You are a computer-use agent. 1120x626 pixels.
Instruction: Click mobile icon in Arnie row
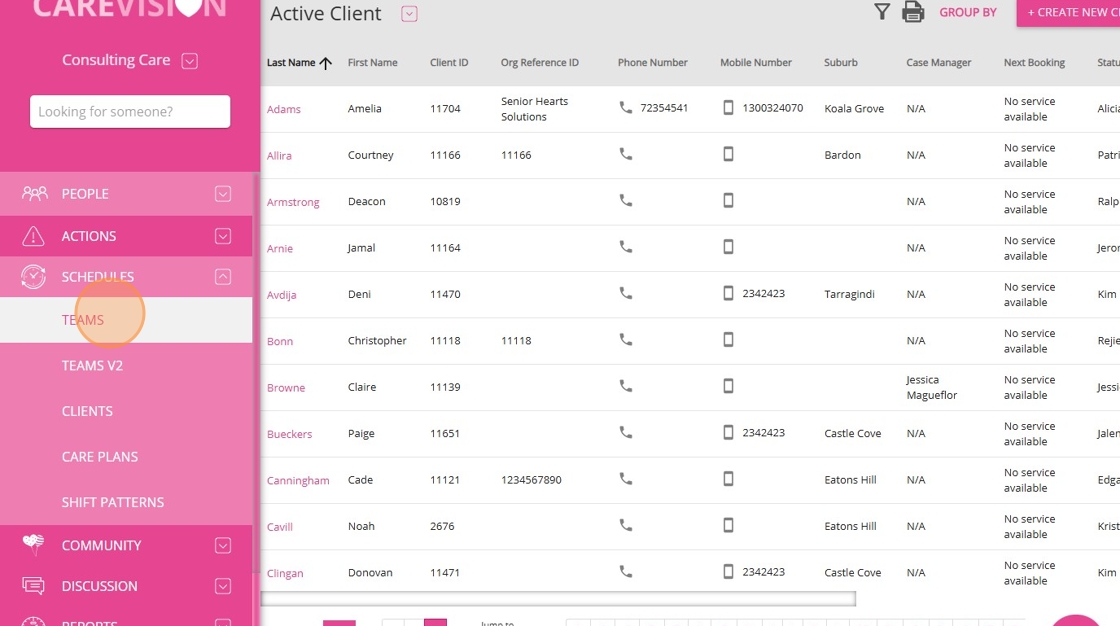coord(728,247)
